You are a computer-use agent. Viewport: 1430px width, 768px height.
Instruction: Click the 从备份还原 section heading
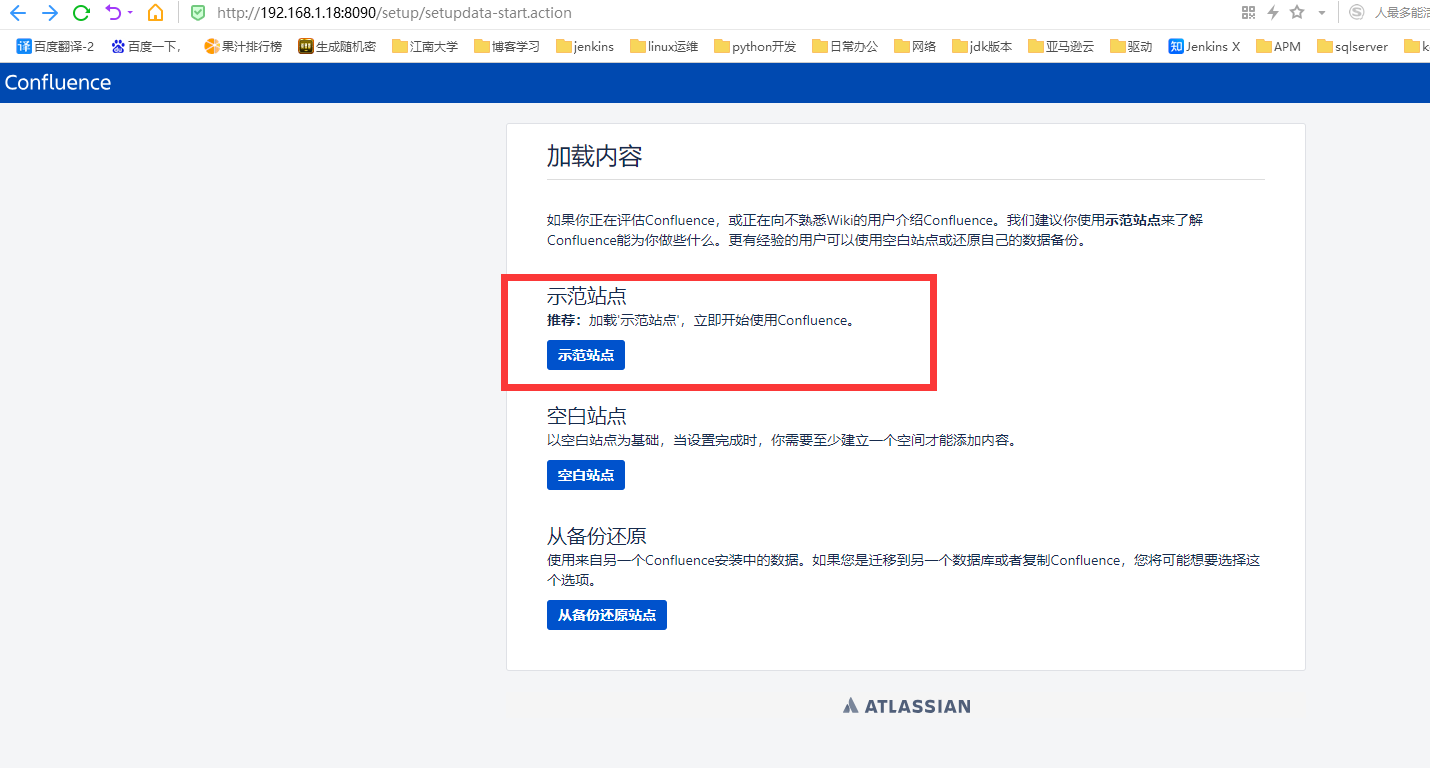tap(597, 536)
